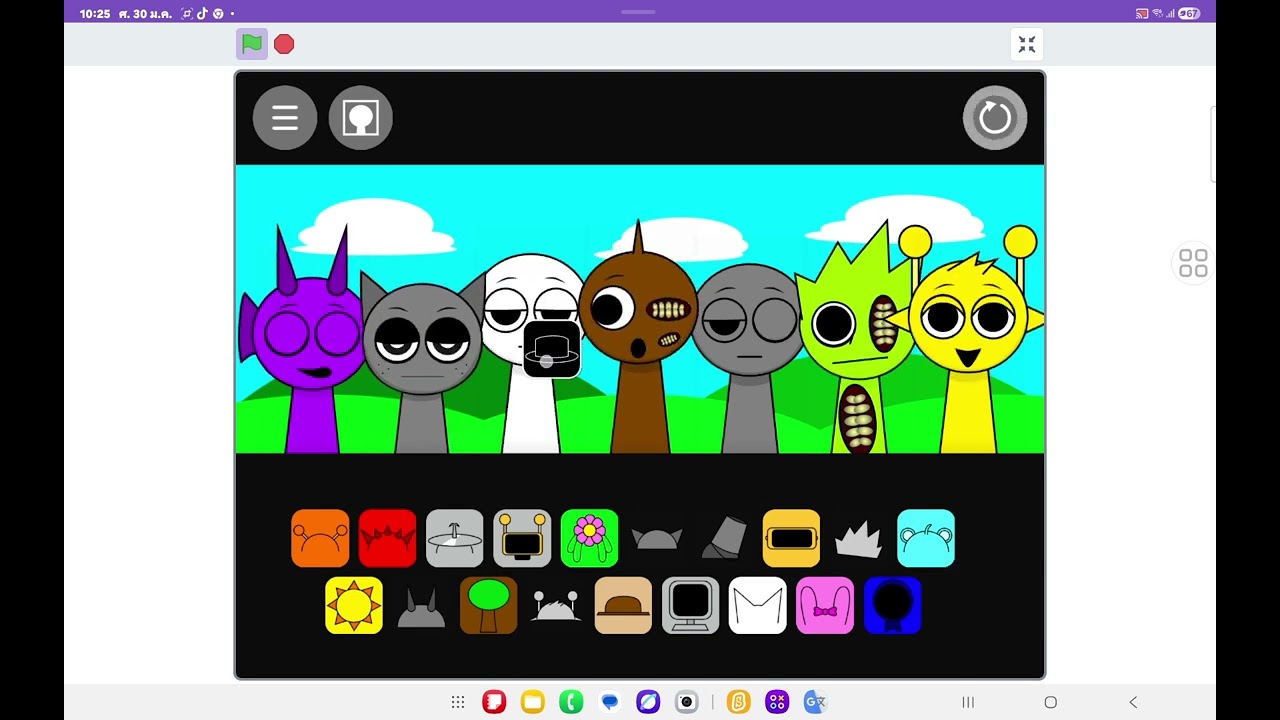This screenshot has width=1280, height=720.
Task: Pick the cyan bear-eared character icon
Action: click(926, 538)
